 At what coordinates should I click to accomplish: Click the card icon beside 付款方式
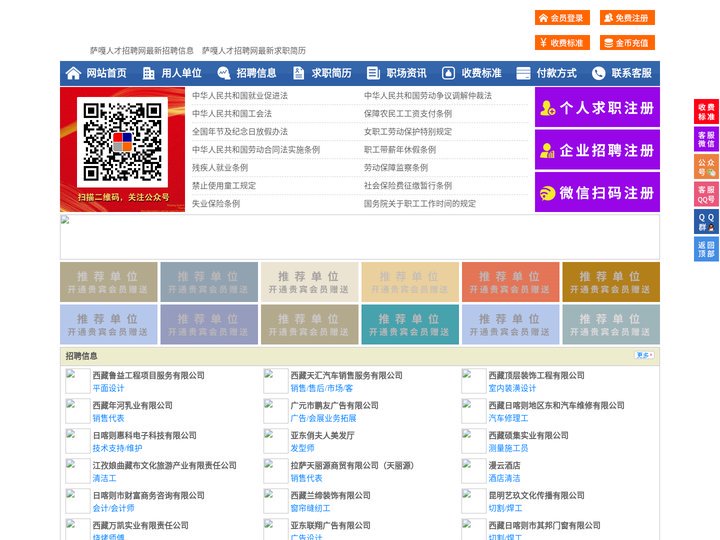[523, 73]
